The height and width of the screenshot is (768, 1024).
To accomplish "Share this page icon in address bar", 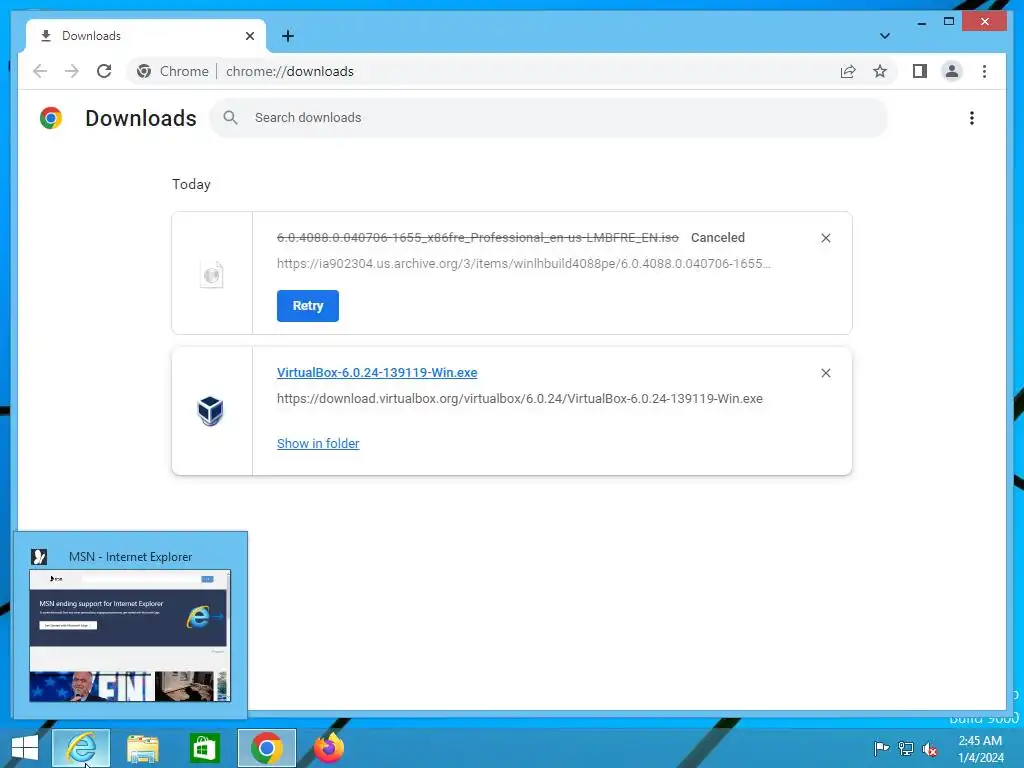I will coord(848,71).
